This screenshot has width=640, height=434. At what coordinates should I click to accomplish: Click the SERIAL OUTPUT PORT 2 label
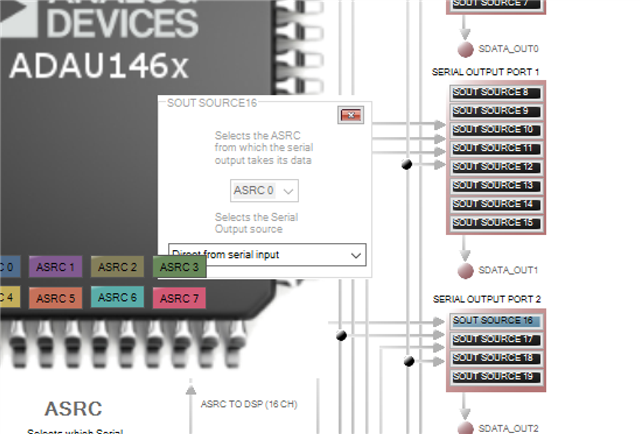click(x=487, y=299)
